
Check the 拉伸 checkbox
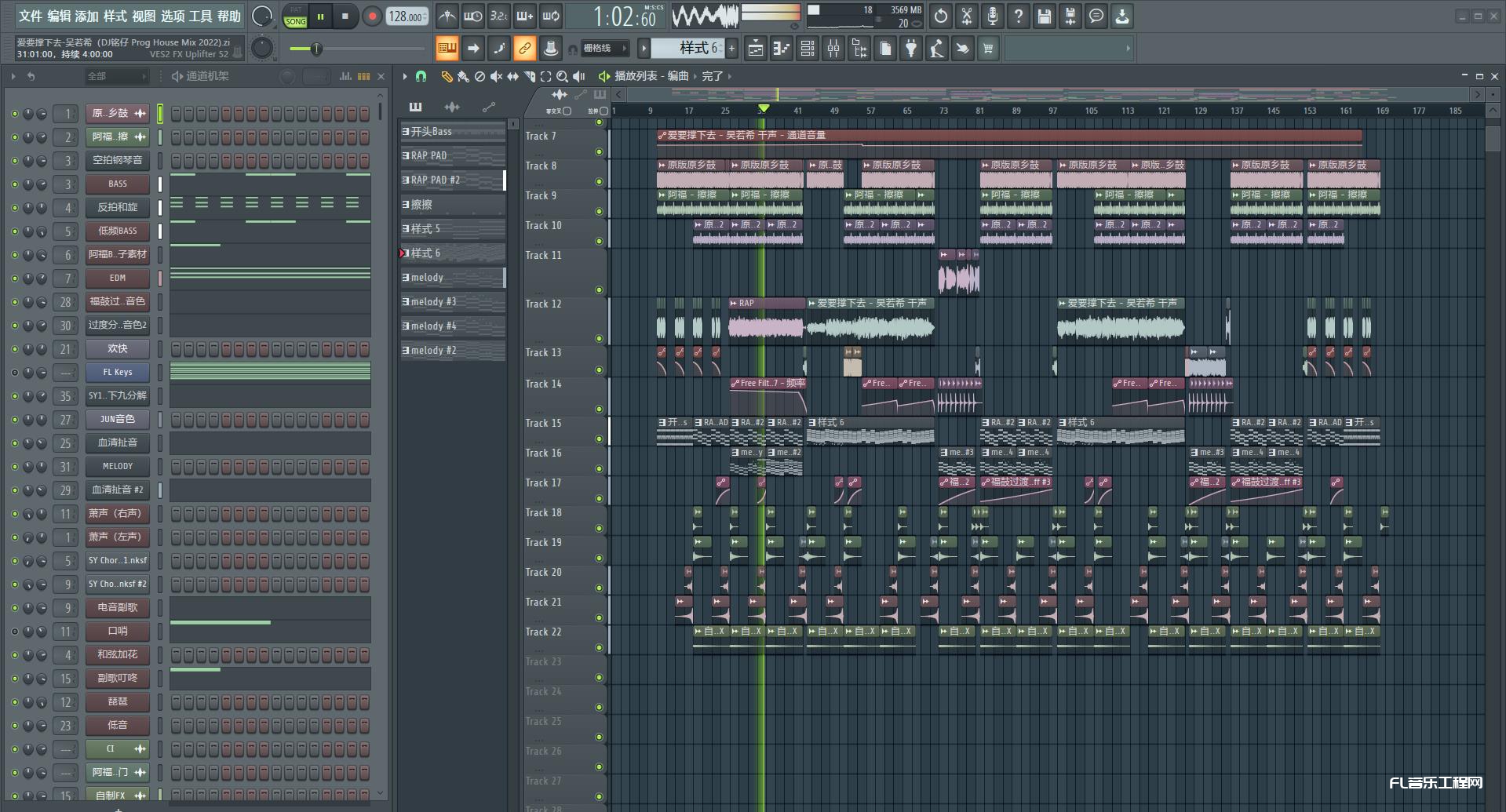click(603, 111)
